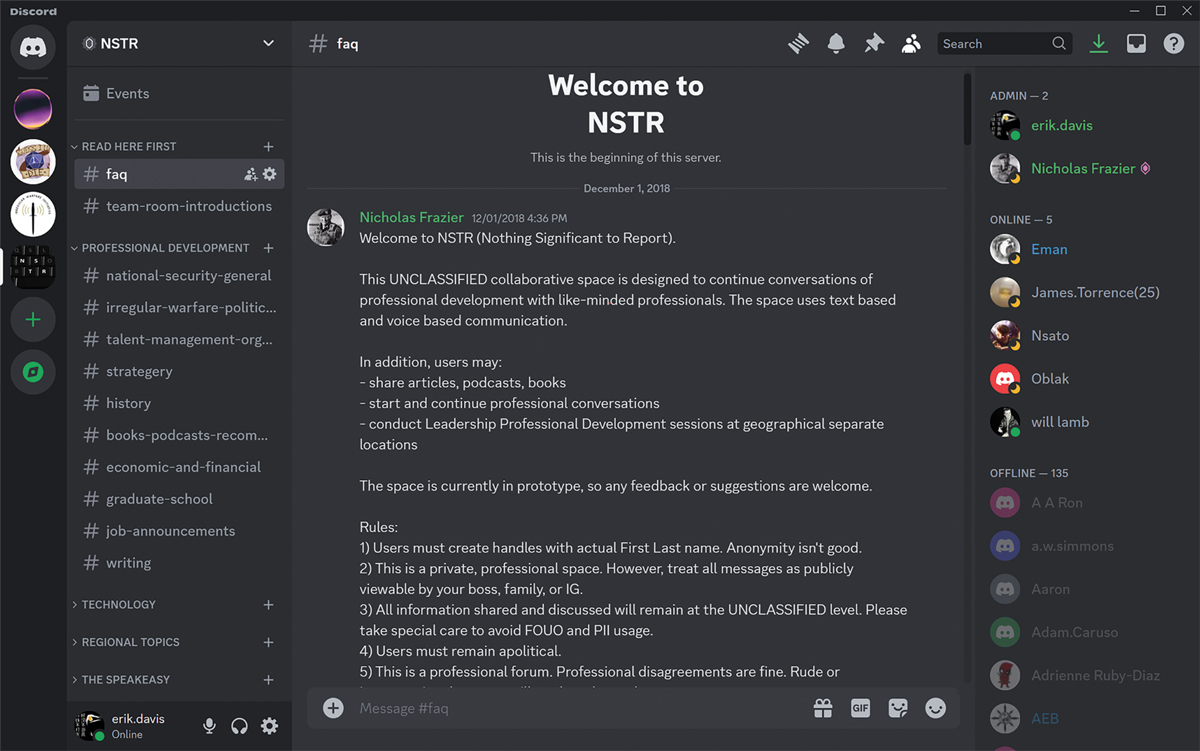Open member will lamb profile
1200x751 pixels.
pyautogui.click(x=1084, y=422)
